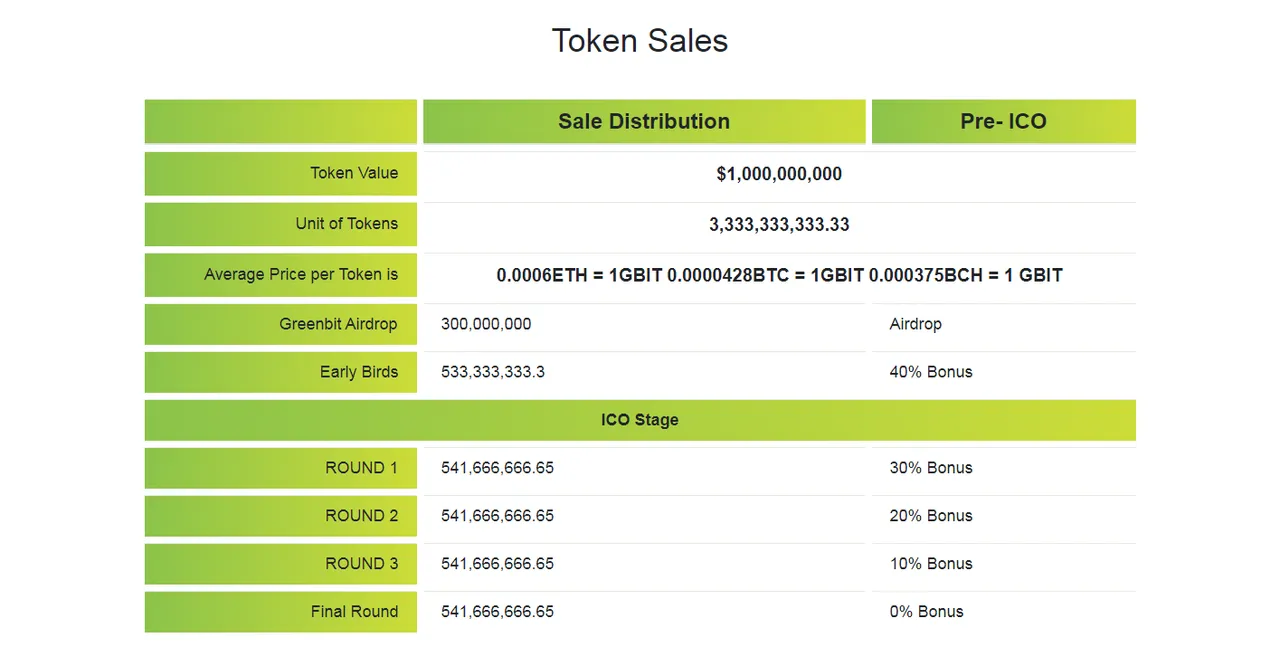The height and width of the screenshot is (668, 1280).
Task: Click the Token Value row label
Action: 281,173
